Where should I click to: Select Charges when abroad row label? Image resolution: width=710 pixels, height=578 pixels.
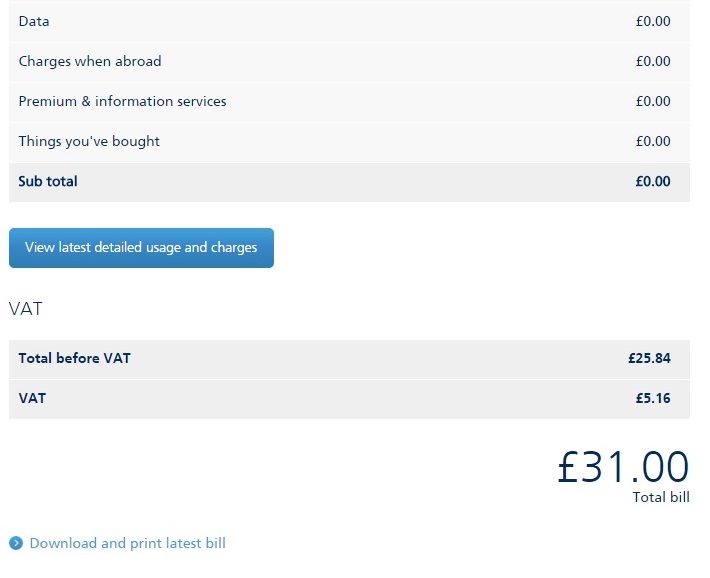coord(90,61)
